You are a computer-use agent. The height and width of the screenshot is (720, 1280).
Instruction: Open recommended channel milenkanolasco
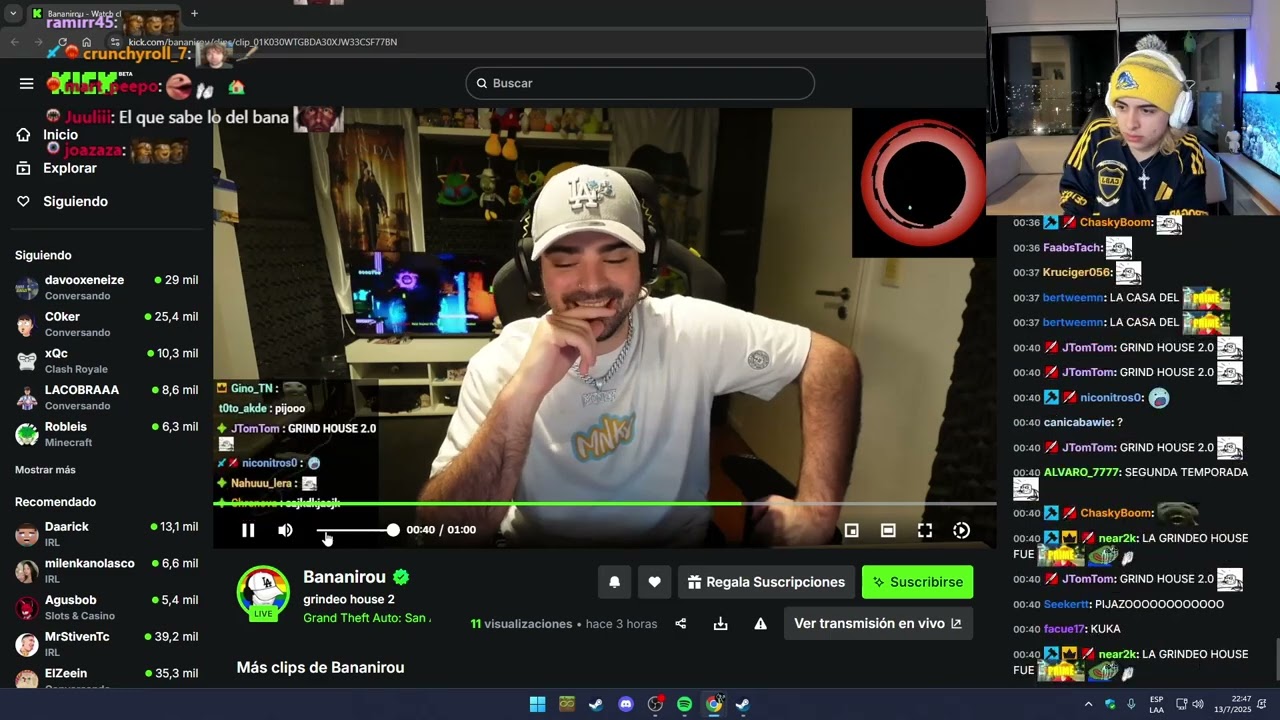click(106, 570)
